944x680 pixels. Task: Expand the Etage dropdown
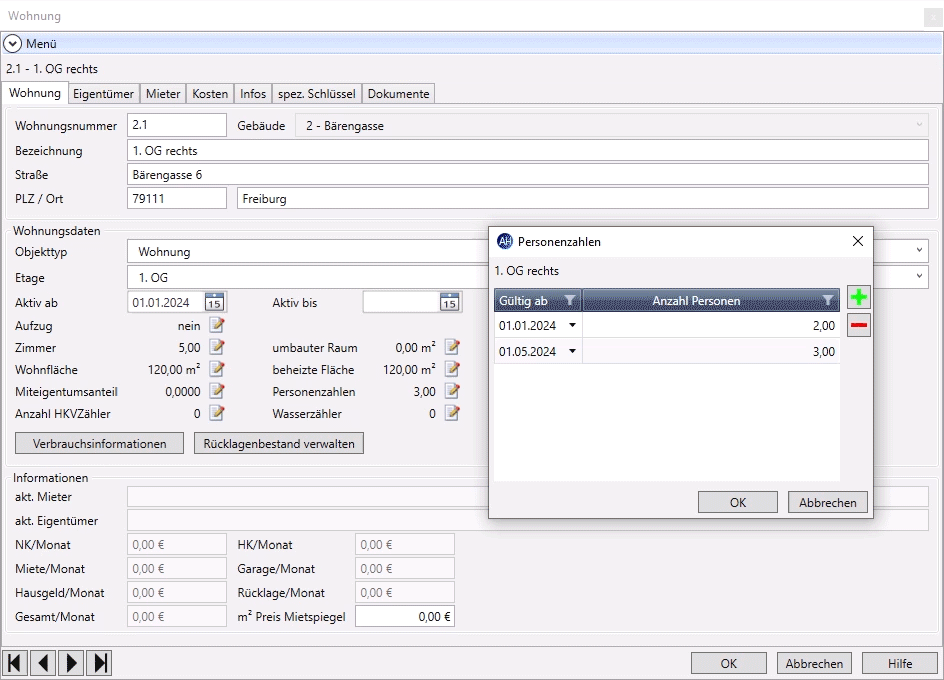coord(919,276)
